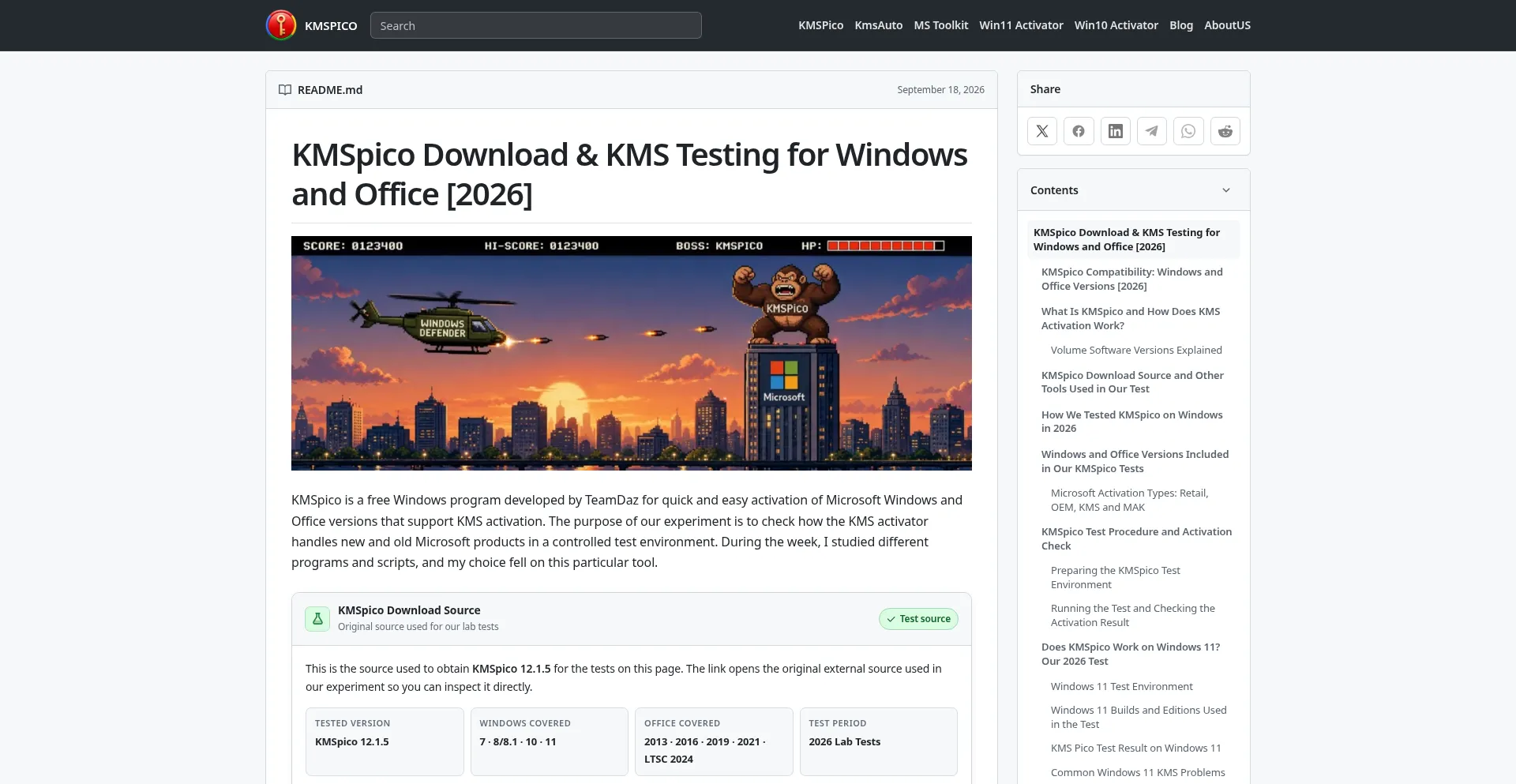This screenshot has height=784, width=1516.
Task: Jump to Does KMSpico Work on Windows 11
Action: (x=1130, y=654)
